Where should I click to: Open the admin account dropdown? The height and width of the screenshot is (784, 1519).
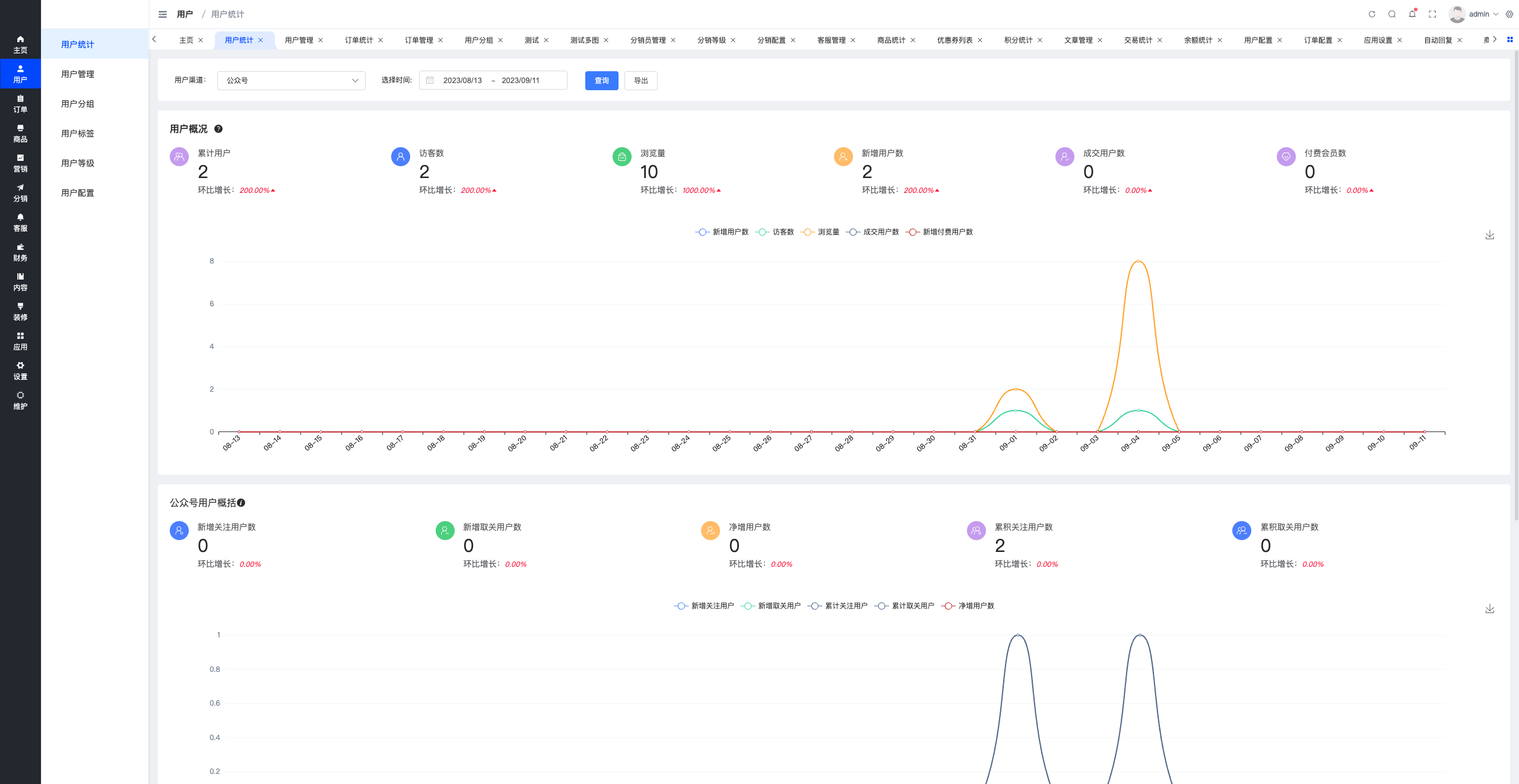[x=1473, y=14]
